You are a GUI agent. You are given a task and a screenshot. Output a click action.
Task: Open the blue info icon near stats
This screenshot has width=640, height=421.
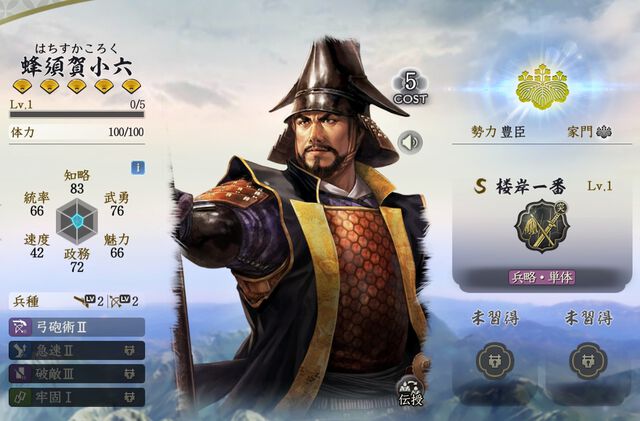click(138, 168)
